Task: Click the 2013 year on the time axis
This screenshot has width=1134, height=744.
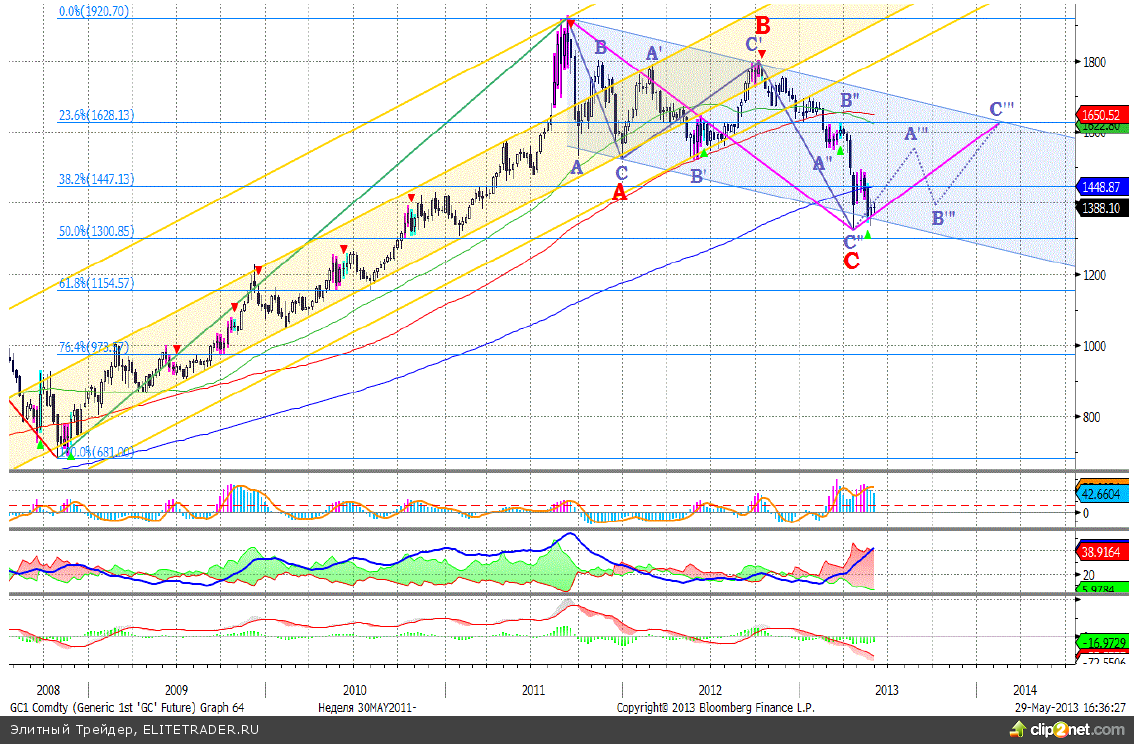Action: (886, 690)
